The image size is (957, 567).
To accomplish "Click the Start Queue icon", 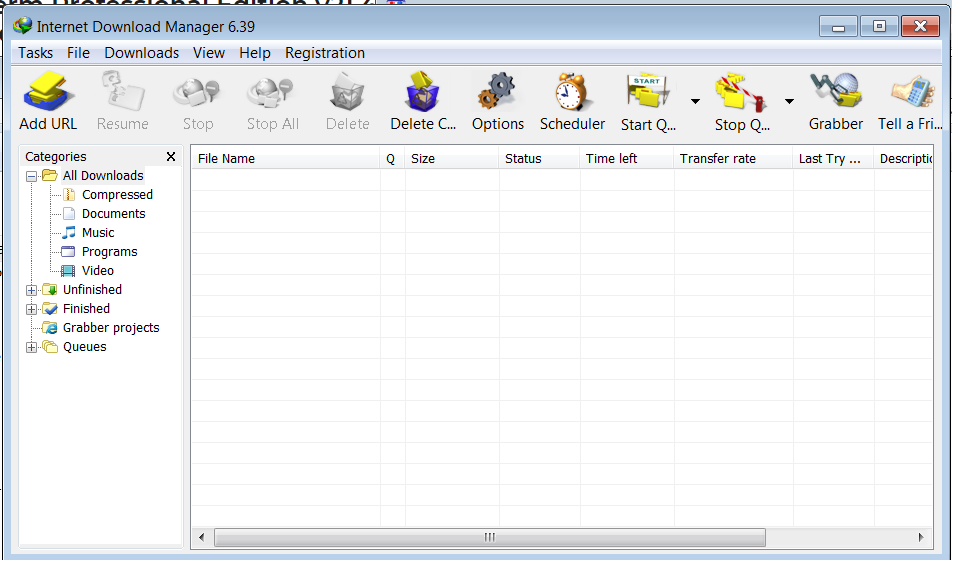I will click(x=649, y=94).
